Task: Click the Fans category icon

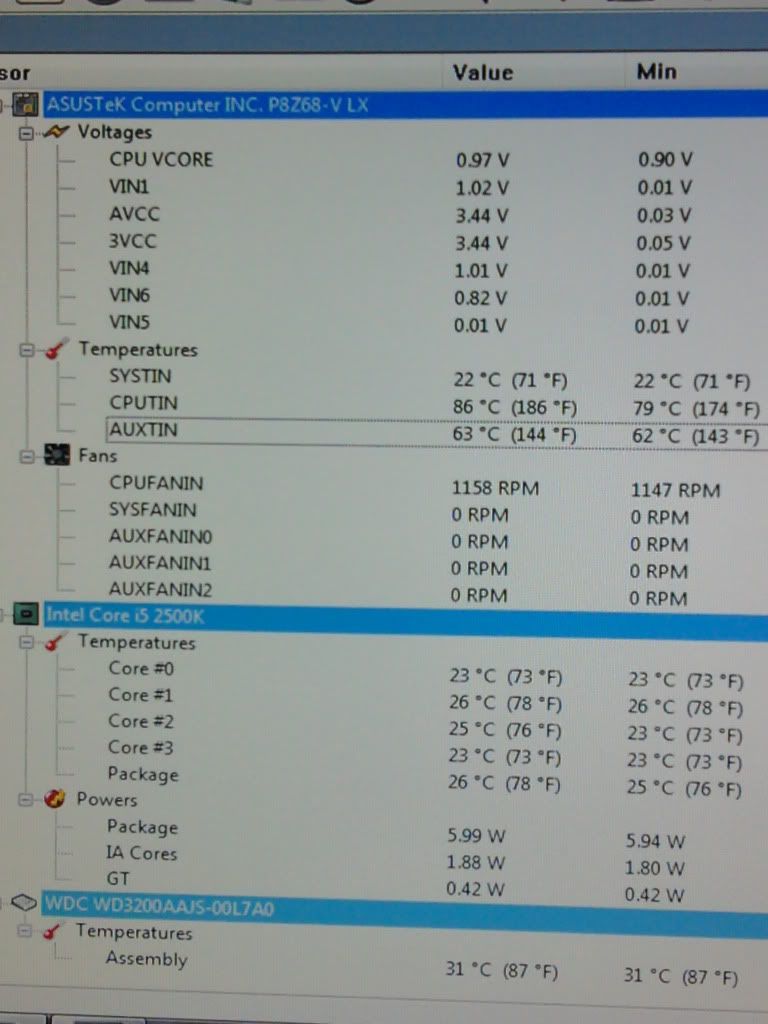Action: (x=56, y=455)
